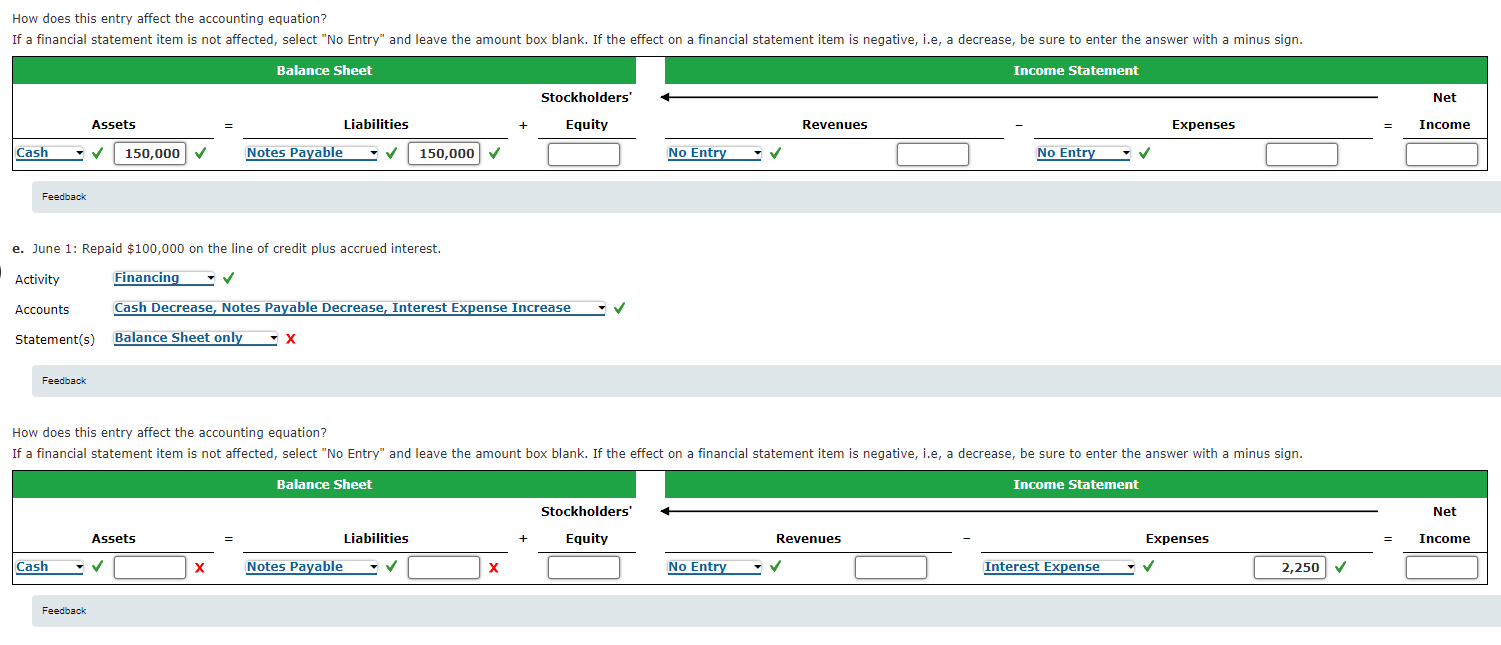Click the red X beside Balance Sheet only
Screen dimensions: 1501x645
(291, 339)
